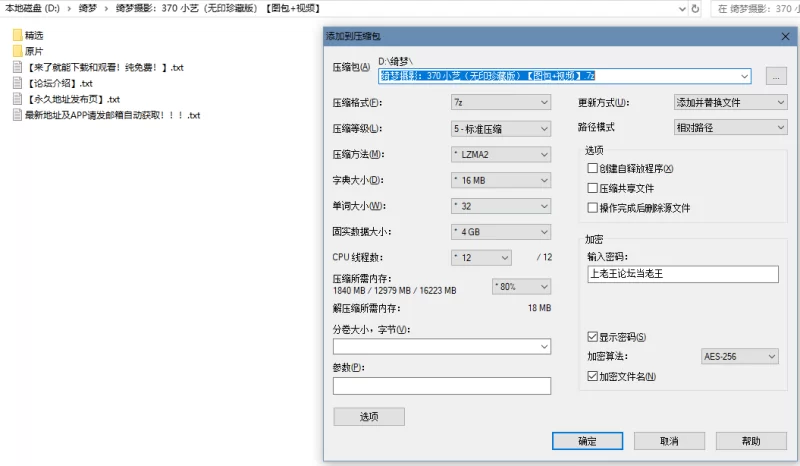The image size is (800, 466).
Task: Select the 【论坛介绍】.txt file icon
Action: pos(17,83)
